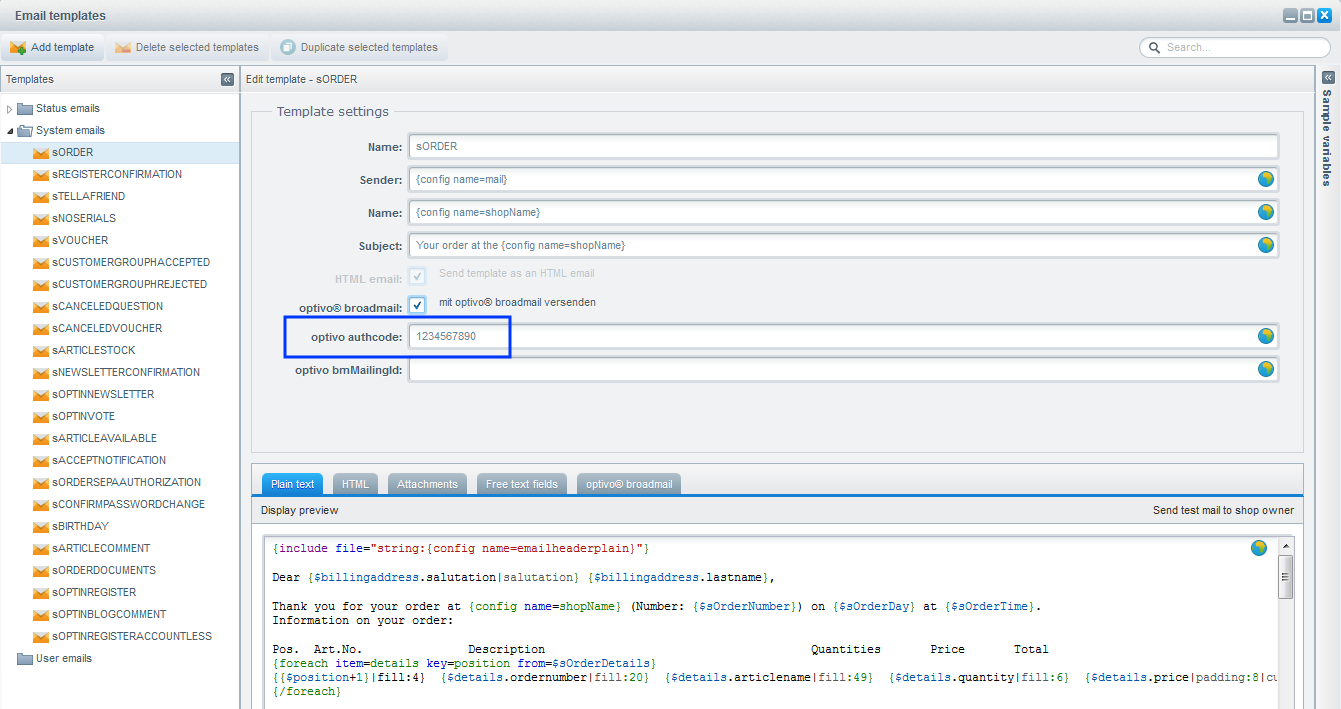Screen dimensions: 1341x709
Task: Click the template Name field containing sORDER
Action: 843,146
